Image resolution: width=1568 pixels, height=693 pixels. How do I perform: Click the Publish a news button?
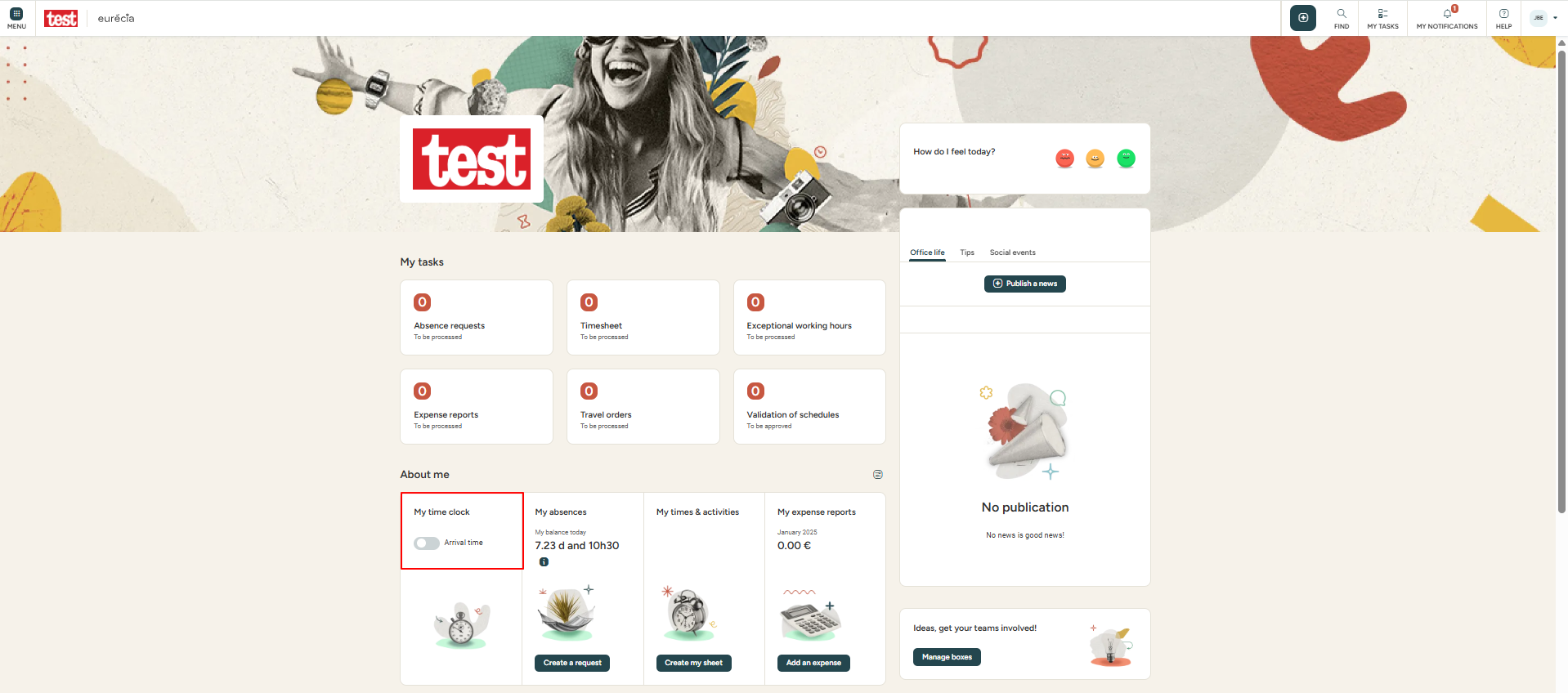(1025, 284)
